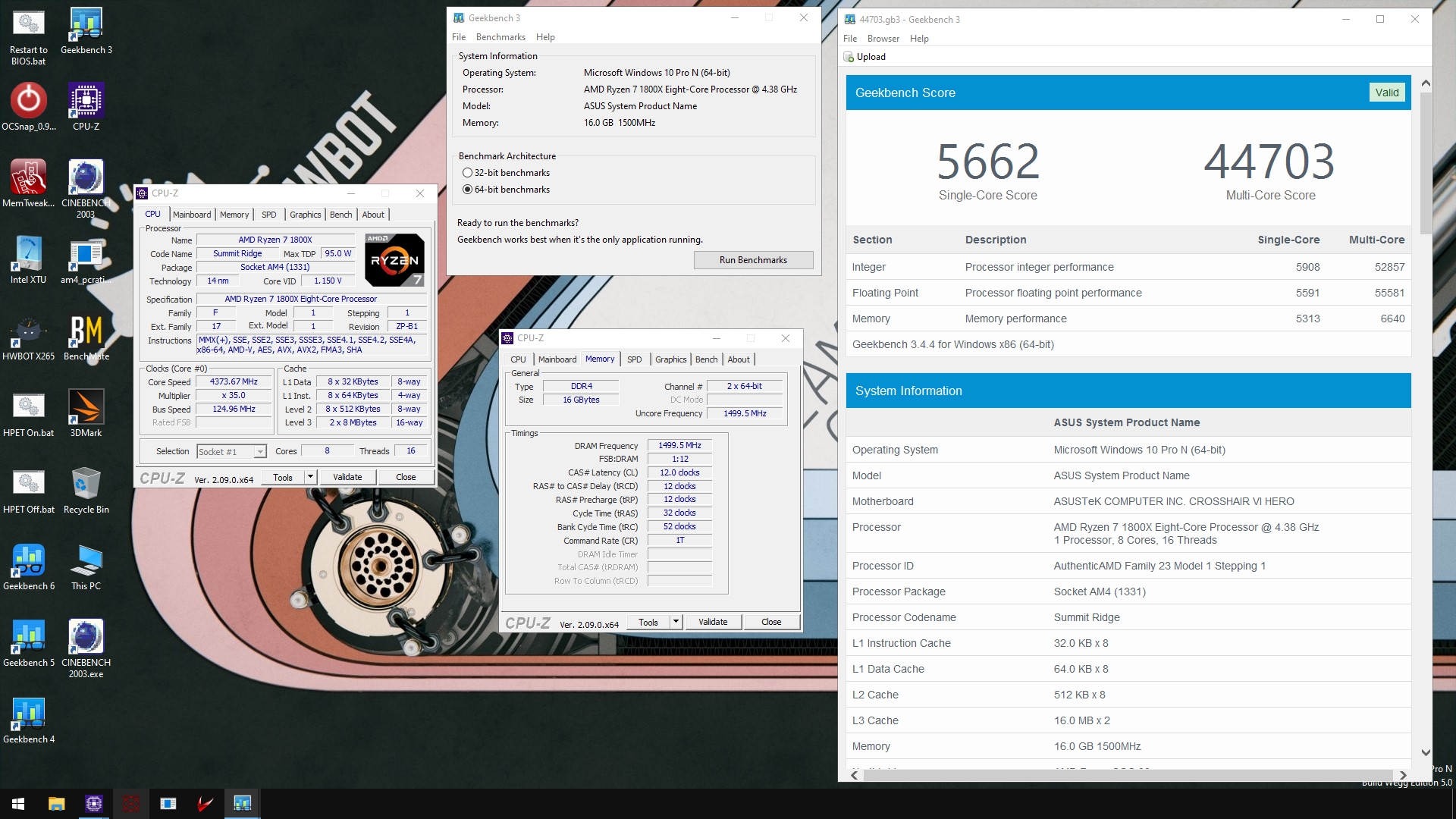Launch the Geekbench 4 desktop icon

28,720
